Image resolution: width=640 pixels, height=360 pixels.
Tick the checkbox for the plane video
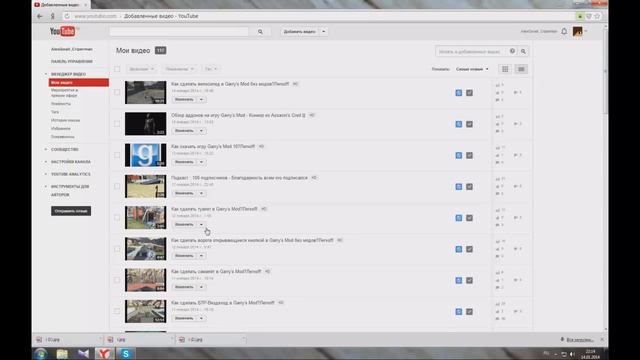tap(117, 280)
